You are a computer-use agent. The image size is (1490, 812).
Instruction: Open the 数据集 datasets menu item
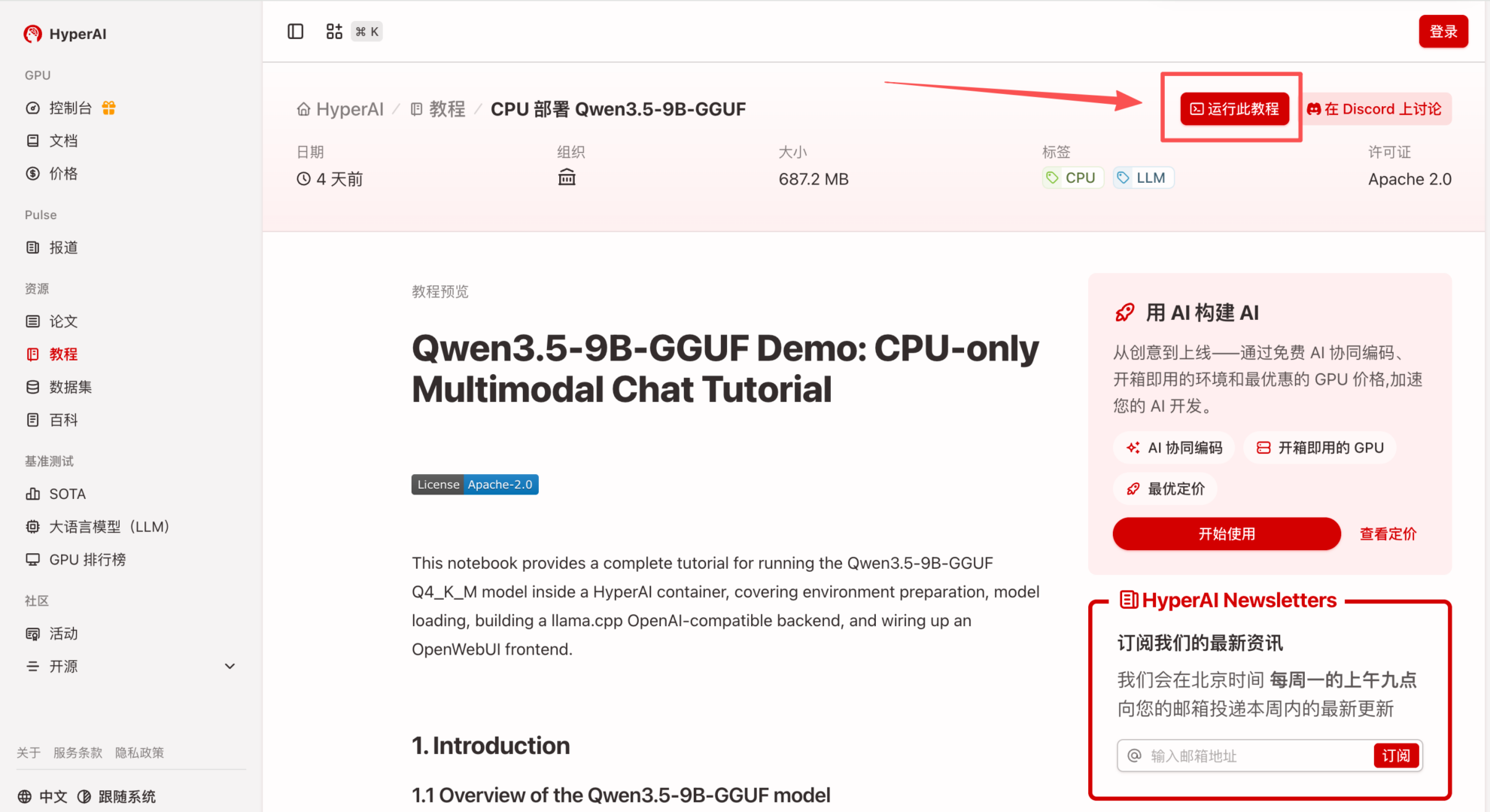pyautogui.click(x=70, y=387)
